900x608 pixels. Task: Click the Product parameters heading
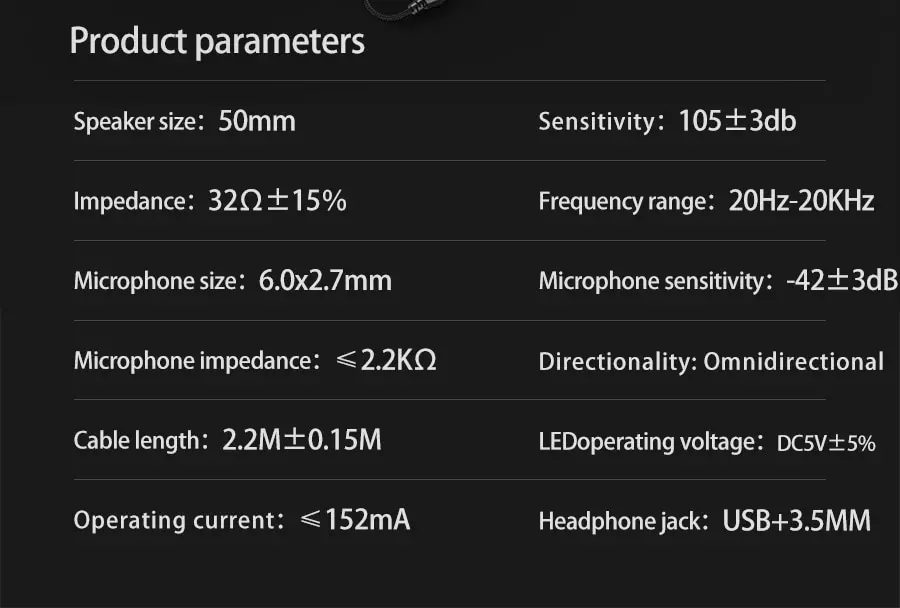coord(217,42)
